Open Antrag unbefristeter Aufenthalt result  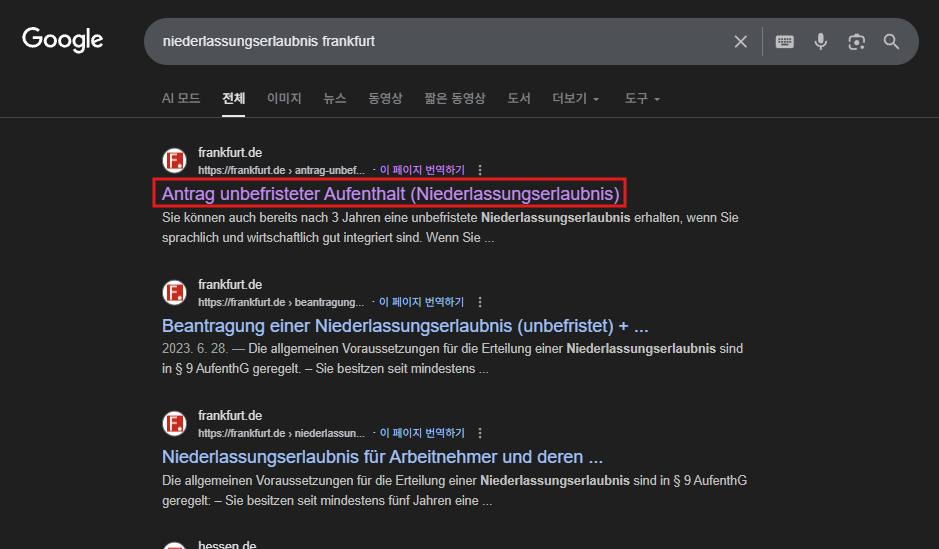click(390, 193)
